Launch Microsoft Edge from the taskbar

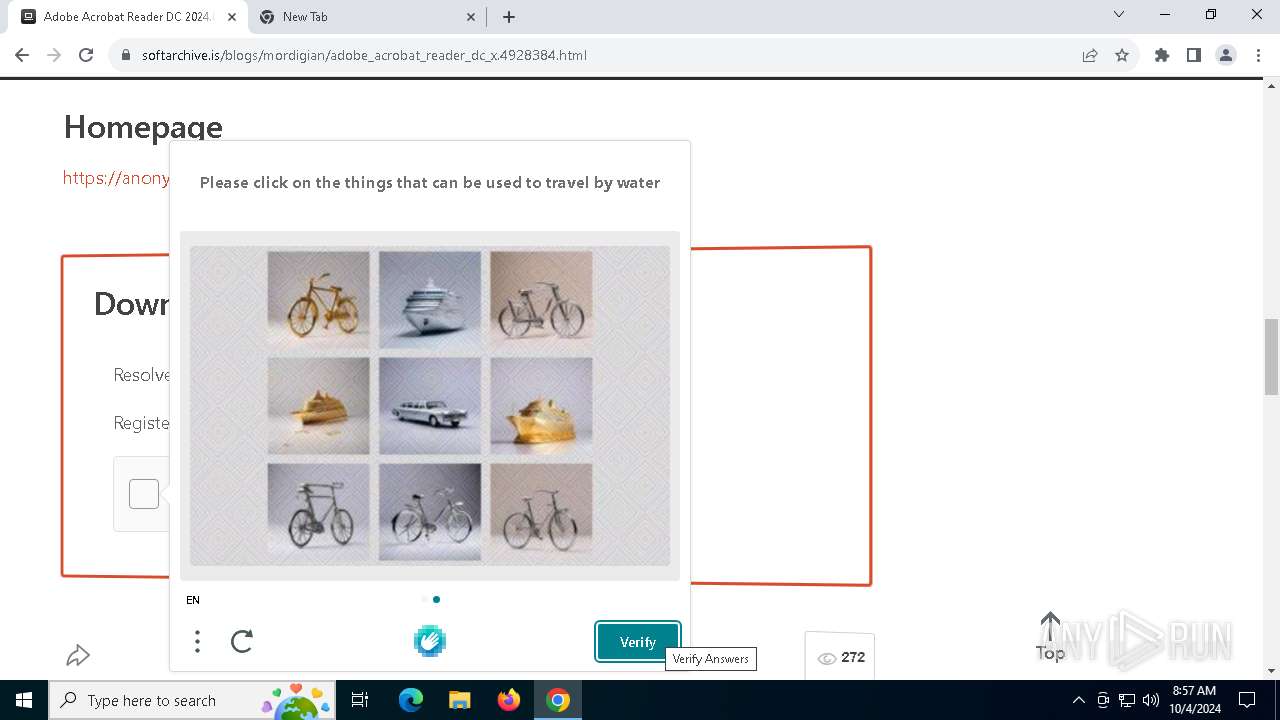coord(411,700)
